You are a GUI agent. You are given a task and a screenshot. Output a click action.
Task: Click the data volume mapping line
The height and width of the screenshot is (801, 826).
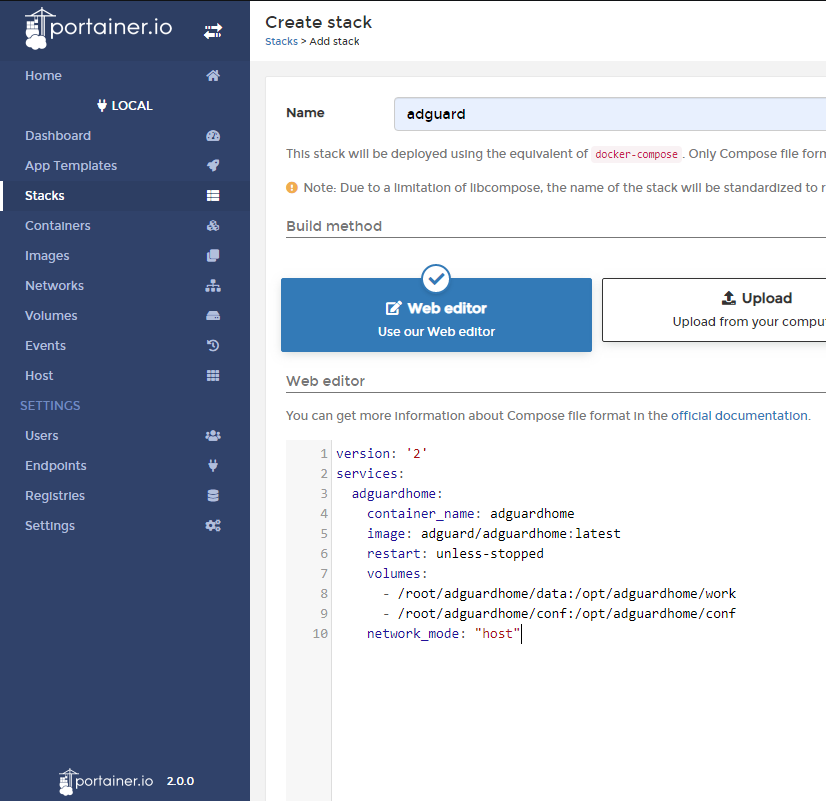[559, 594]
